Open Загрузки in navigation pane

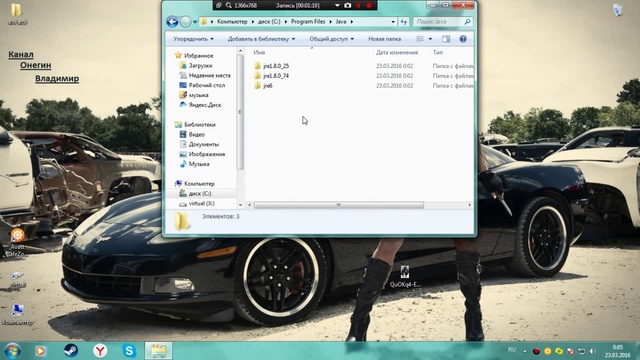(200, 65)
